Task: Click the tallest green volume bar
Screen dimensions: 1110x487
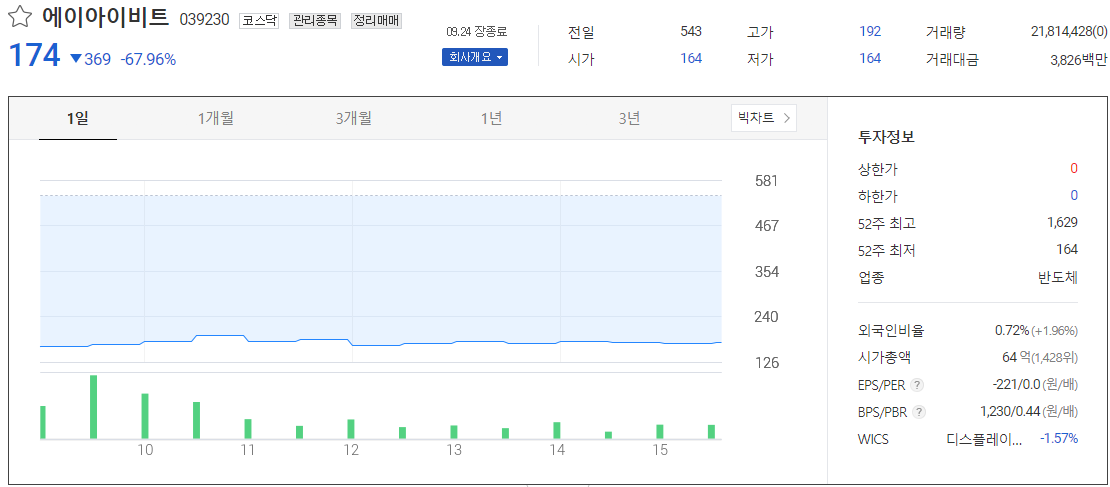Action: click(x=93, y=407)
